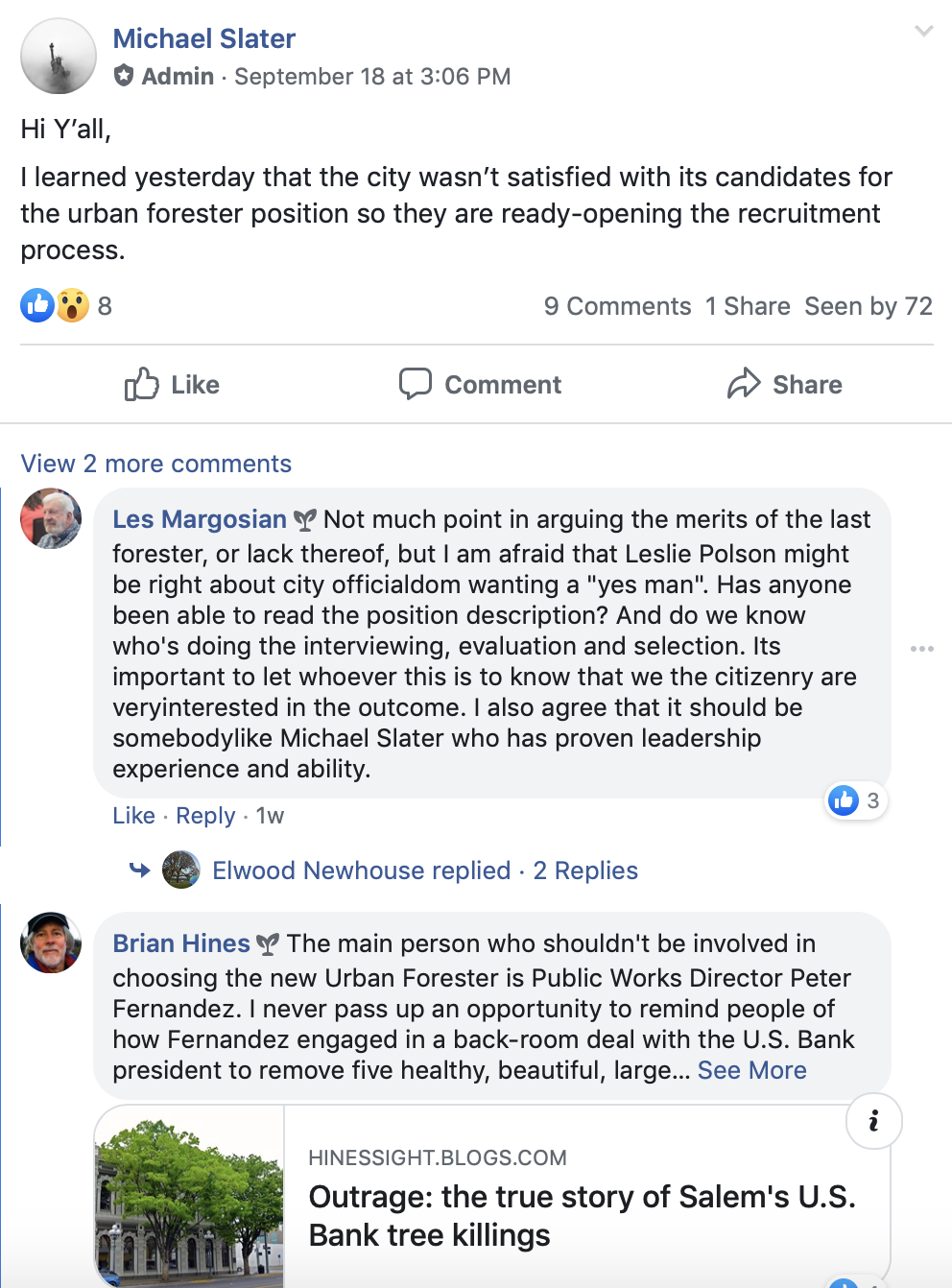Reply to Les Margosian's comment
The height and width of the screenshot is (1288, 952).
coord(205,816)
